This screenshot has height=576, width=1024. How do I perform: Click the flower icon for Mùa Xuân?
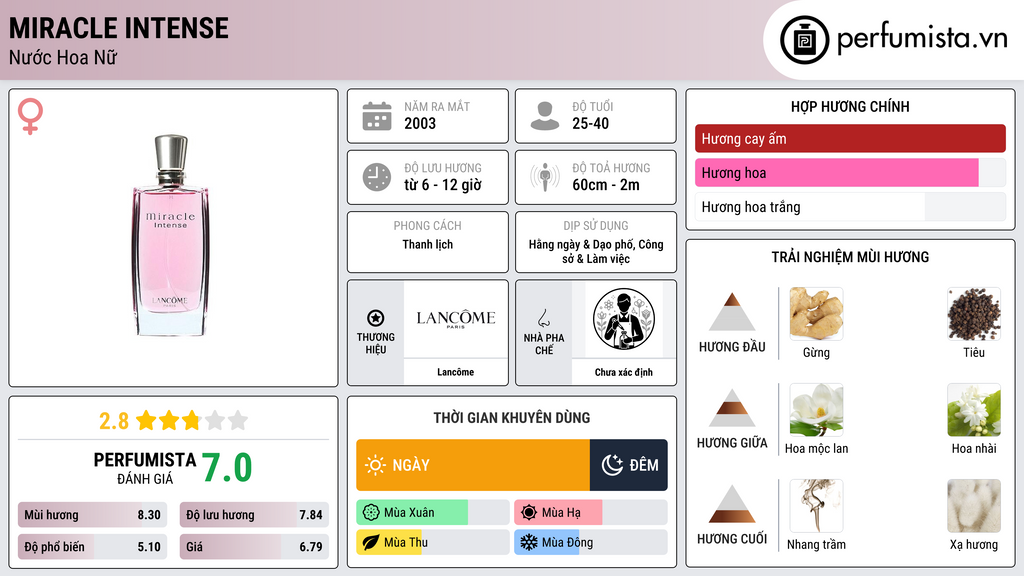(x=371, y=513)
